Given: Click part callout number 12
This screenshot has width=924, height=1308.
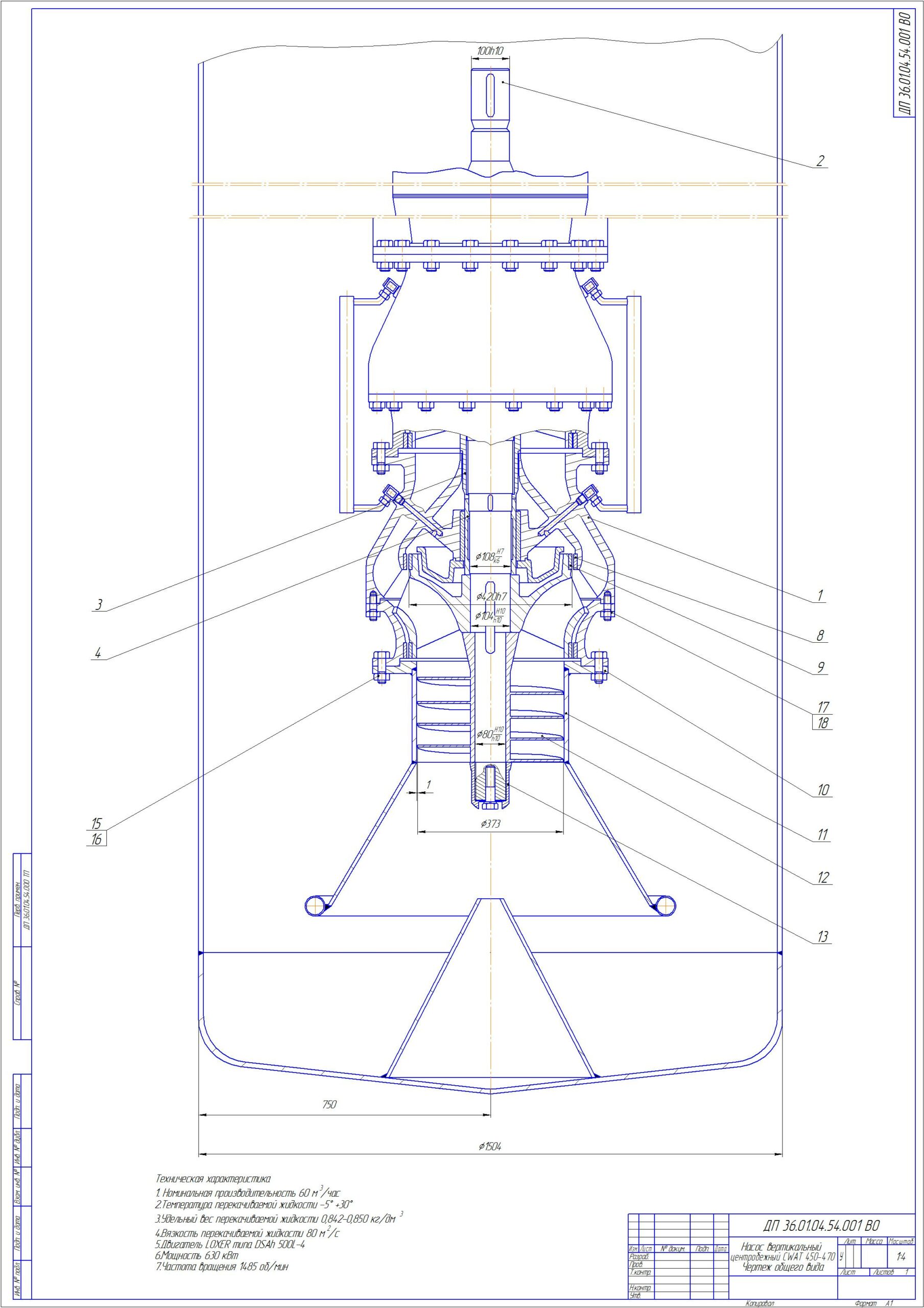Looking at the screenshot, I should point(823,878).
